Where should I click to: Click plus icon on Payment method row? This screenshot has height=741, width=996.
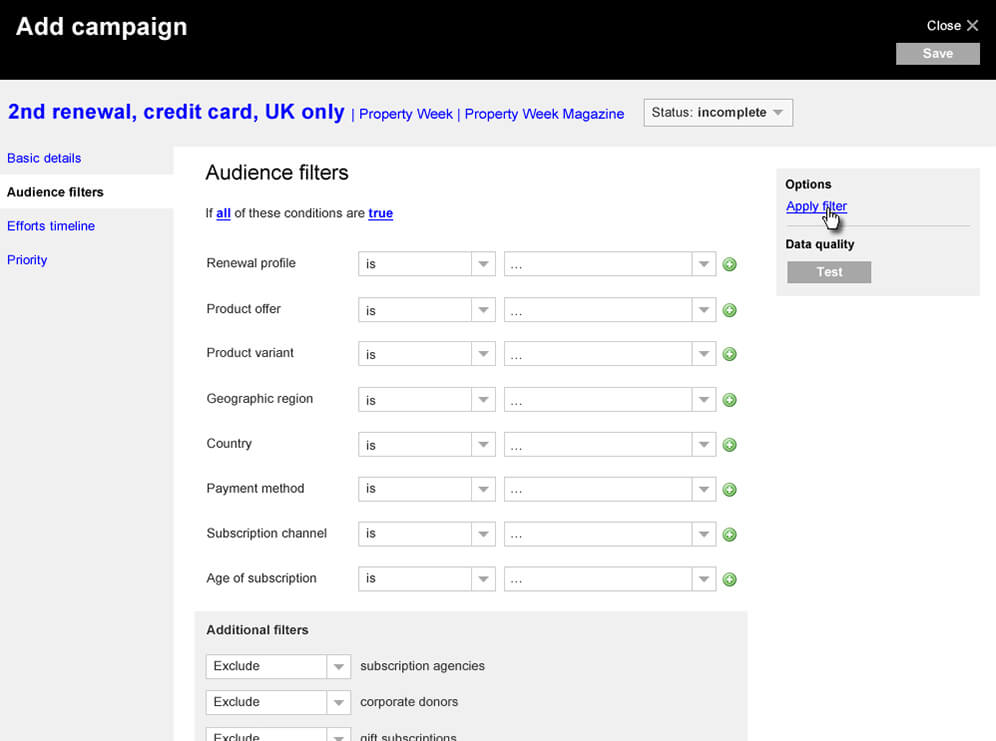729,490
